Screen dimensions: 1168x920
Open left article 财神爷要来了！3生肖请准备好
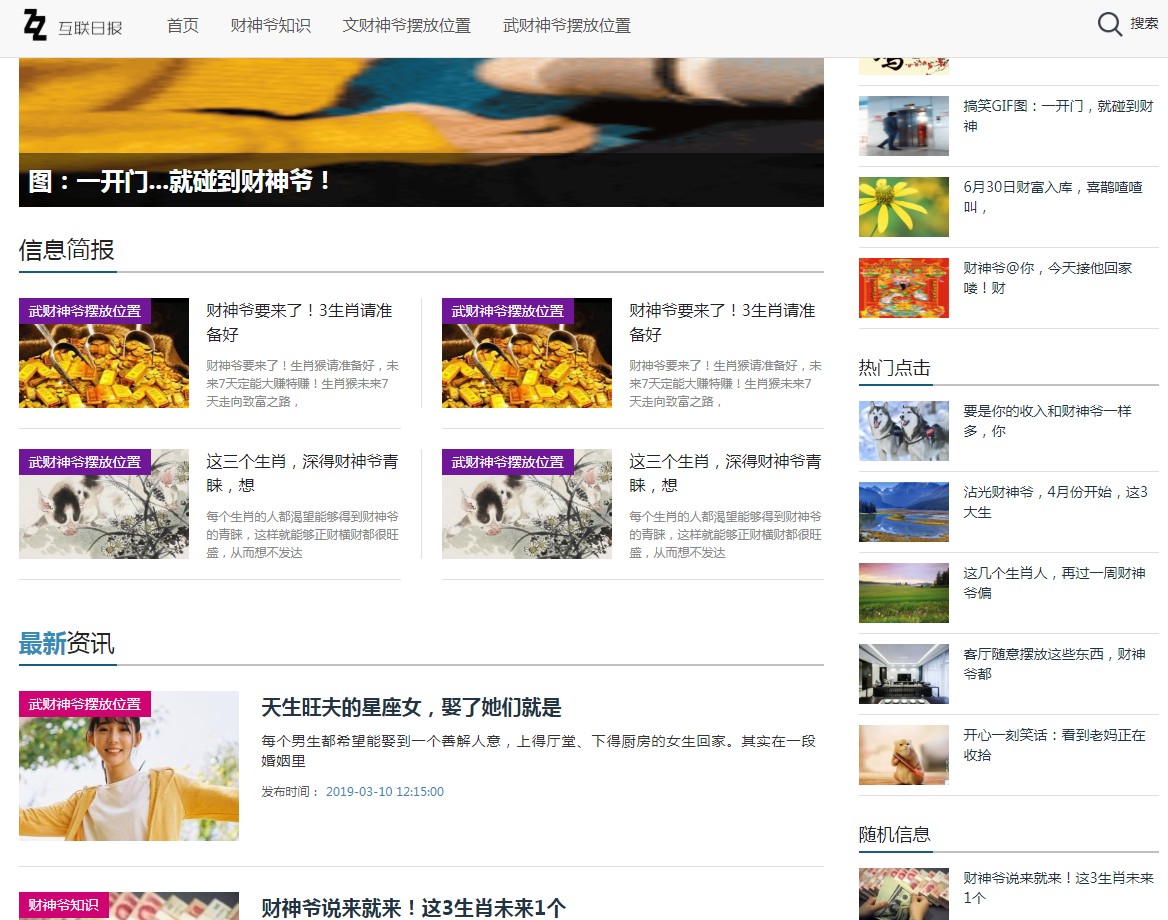299,323
